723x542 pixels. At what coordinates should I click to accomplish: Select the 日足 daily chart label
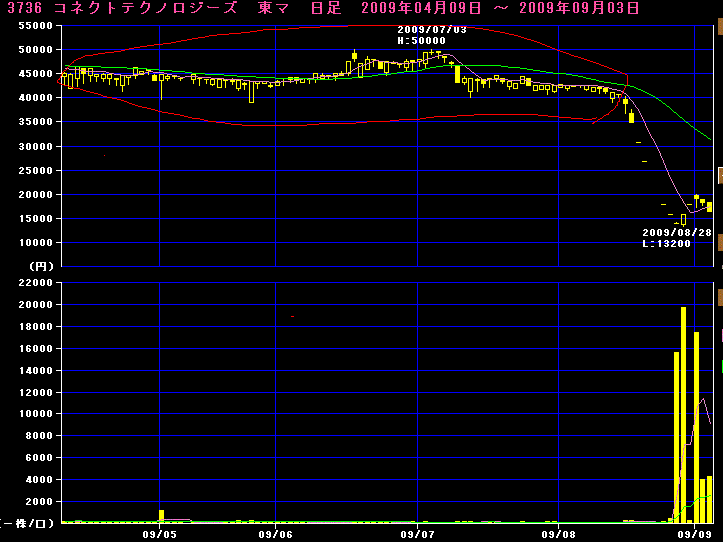pyautogui.click(x=323, y=8)
